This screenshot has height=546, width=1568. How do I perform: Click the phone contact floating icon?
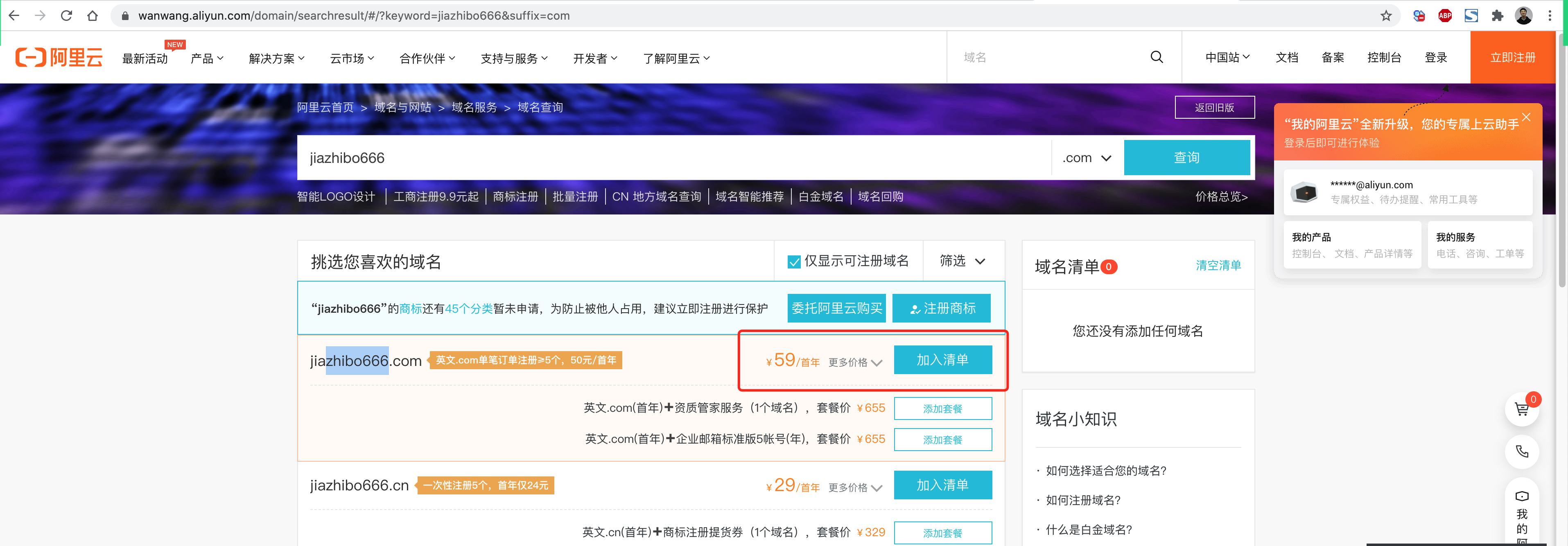tap(1522, 451)
